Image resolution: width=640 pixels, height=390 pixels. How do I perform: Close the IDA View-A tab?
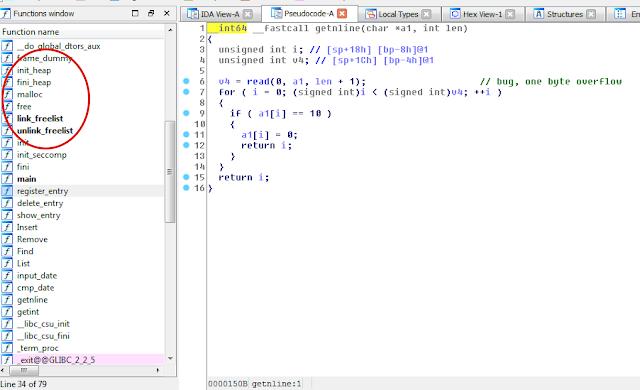coord(248,14)
